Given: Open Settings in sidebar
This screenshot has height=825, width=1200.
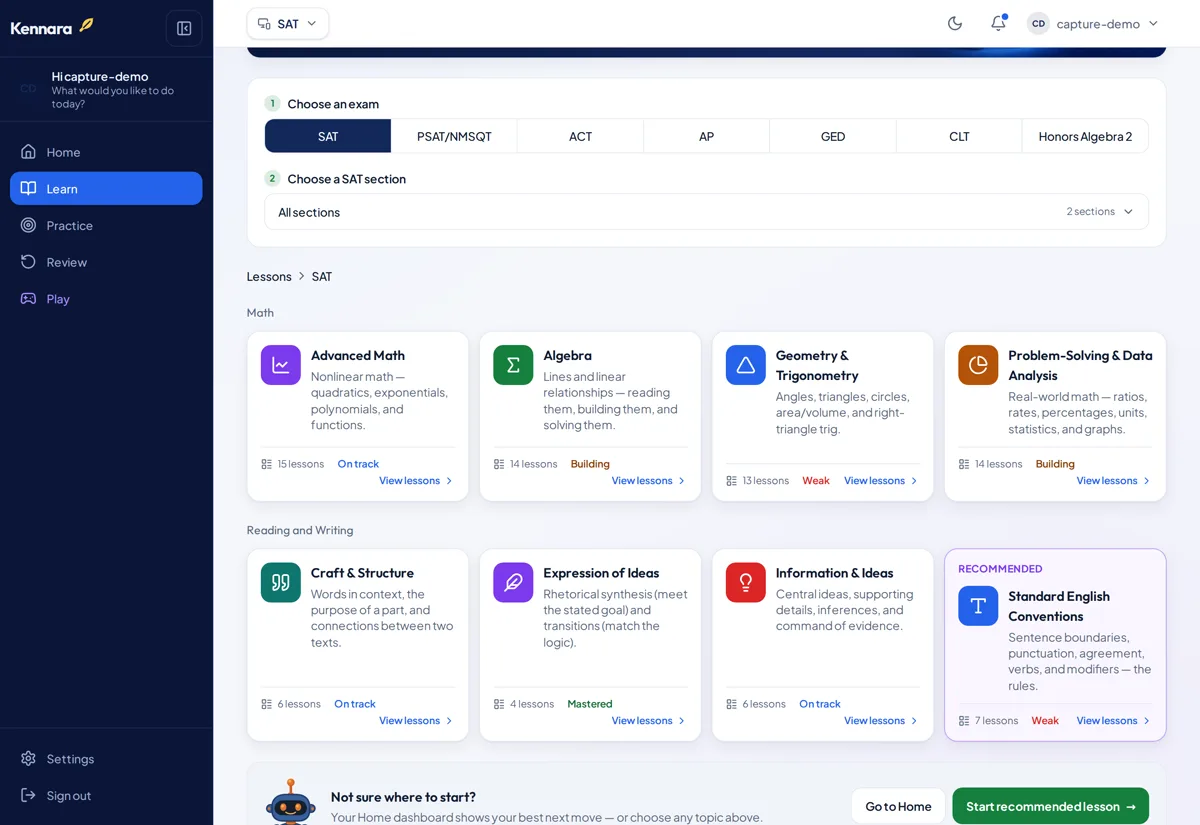Looking at the screenshot, I should coord(106,758).
